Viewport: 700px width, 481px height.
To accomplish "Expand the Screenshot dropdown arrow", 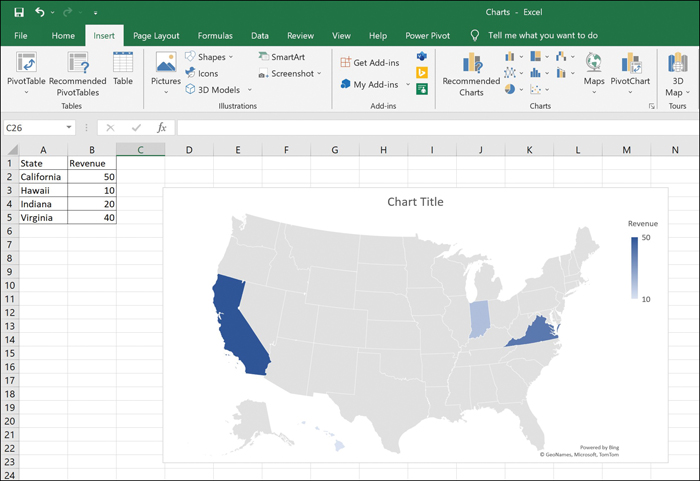I will point(319,73).
